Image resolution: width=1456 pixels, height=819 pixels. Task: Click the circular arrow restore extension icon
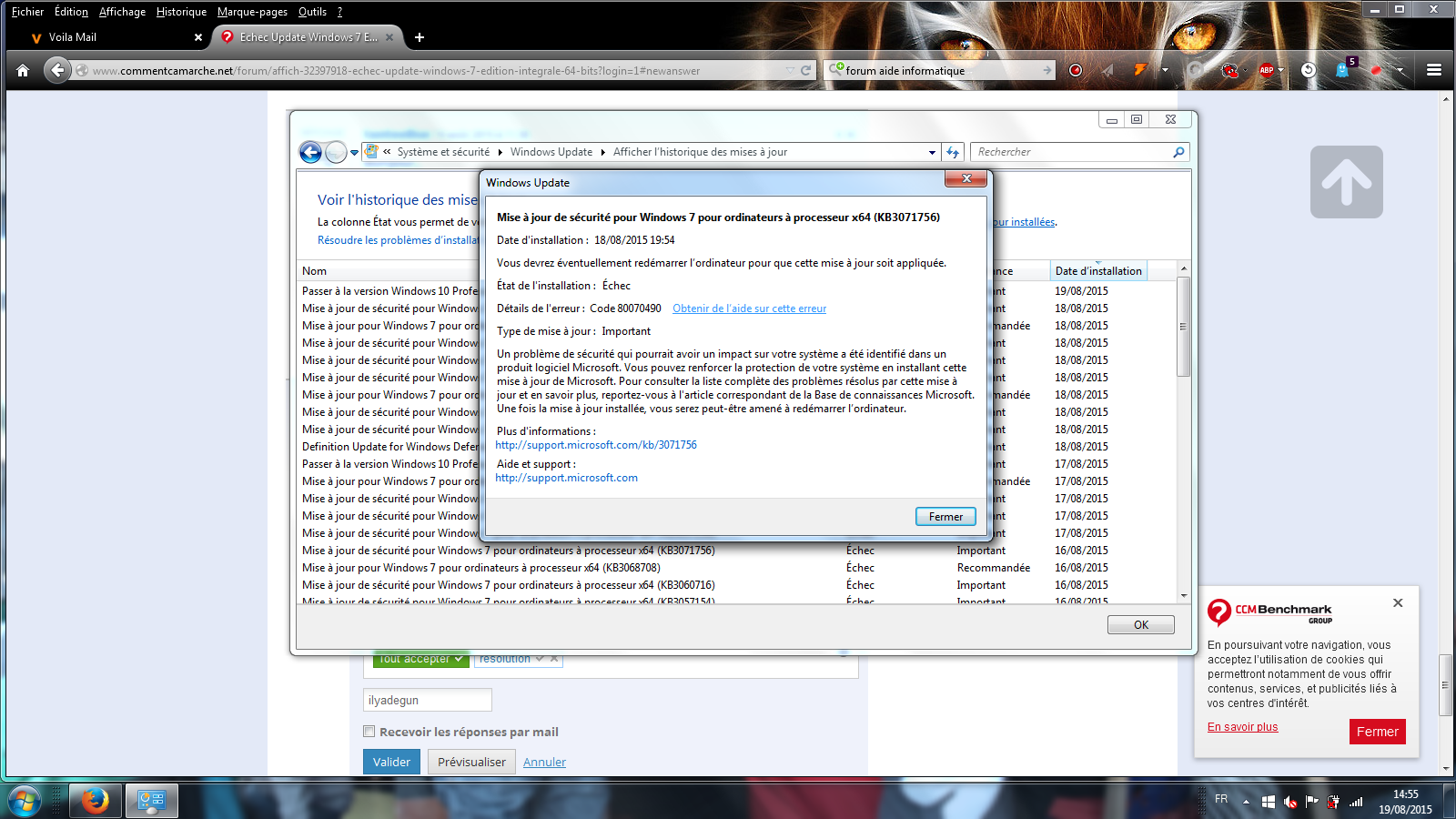point(1309,70)
